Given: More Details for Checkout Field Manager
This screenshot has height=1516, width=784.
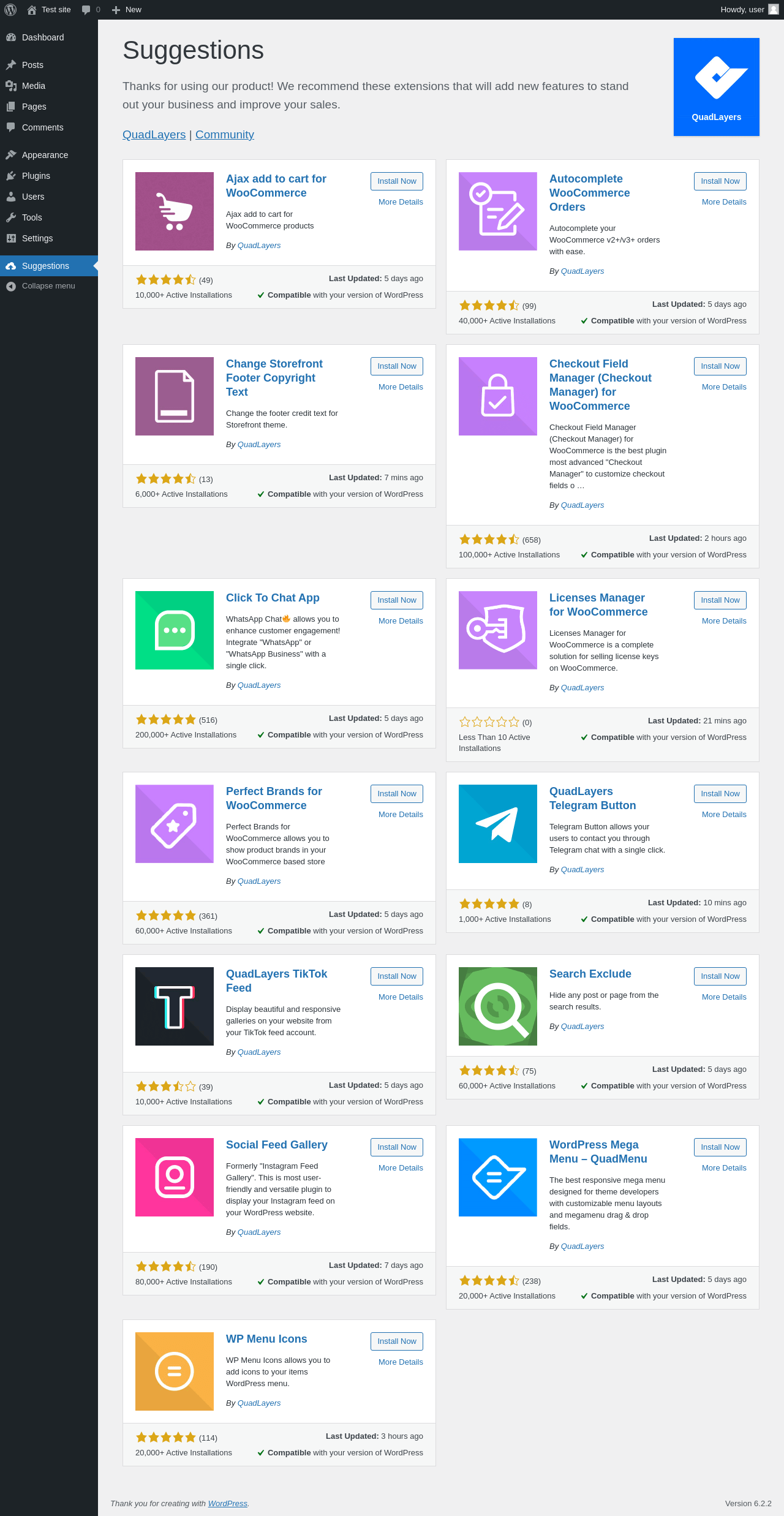Looking at the screenshot, I should pyautogui.click(x=724, y=387).
